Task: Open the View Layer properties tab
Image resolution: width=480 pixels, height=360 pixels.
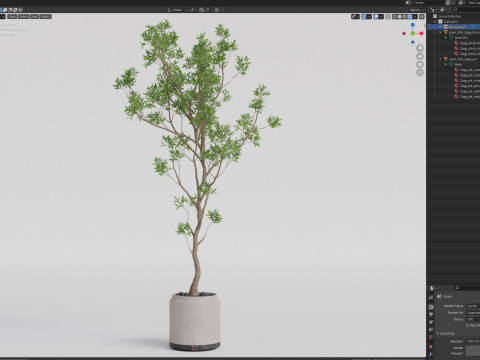Action: click(431, 322)
